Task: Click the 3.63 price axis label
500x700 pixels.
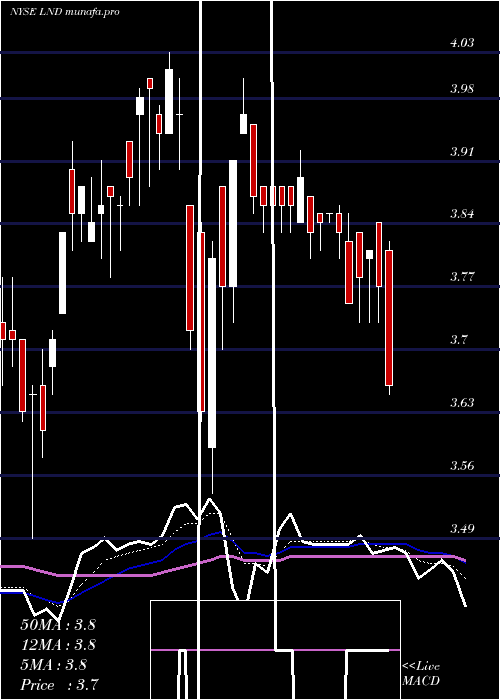Action: 462,403
